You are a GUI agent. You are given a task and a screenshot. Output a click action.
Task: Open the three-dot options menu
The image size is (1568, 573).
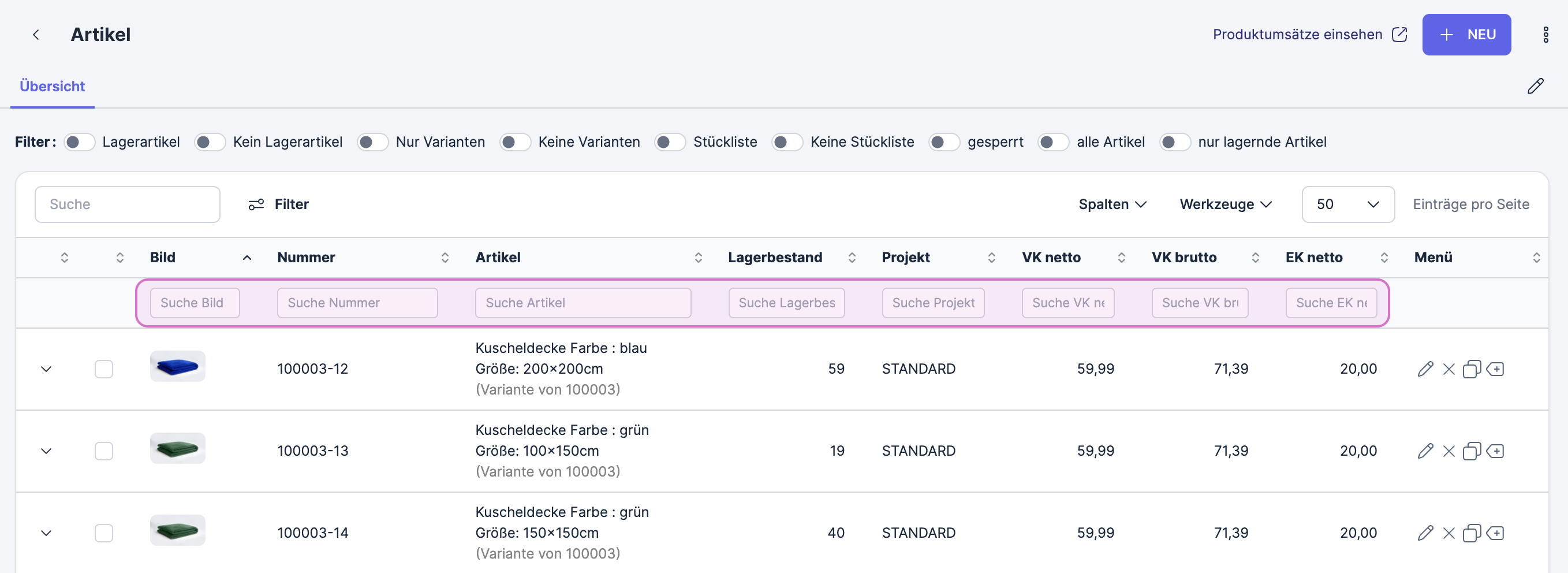point(1545,35)
